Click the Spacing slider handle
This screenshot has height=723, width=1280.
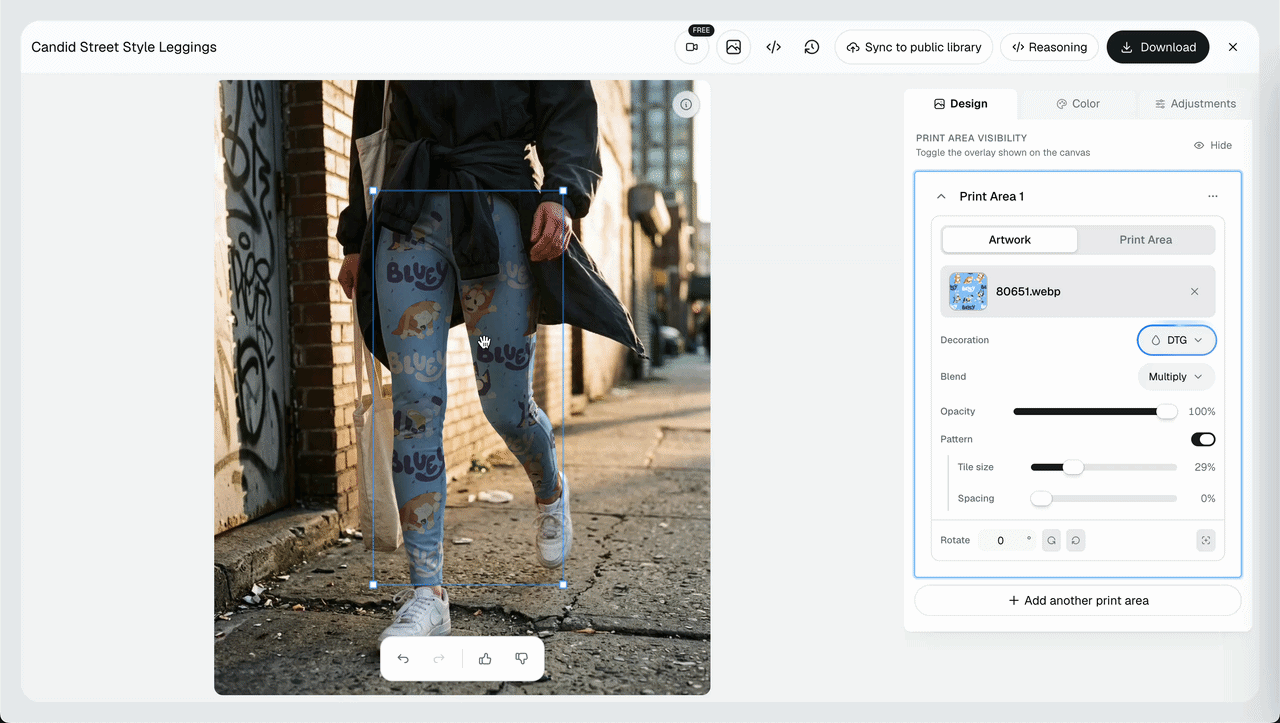coord(1041,498)
